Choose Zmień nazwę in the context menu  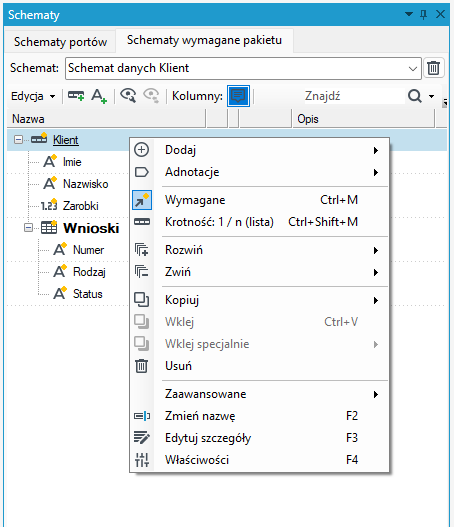[259, 416]
